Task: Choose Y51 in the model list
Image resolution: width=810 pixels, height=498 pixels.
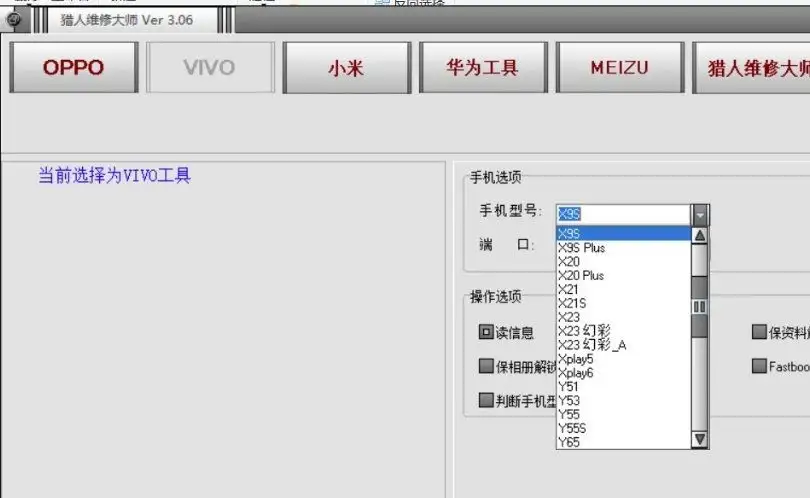Action: pyautogui.click(x=623, y=386)
